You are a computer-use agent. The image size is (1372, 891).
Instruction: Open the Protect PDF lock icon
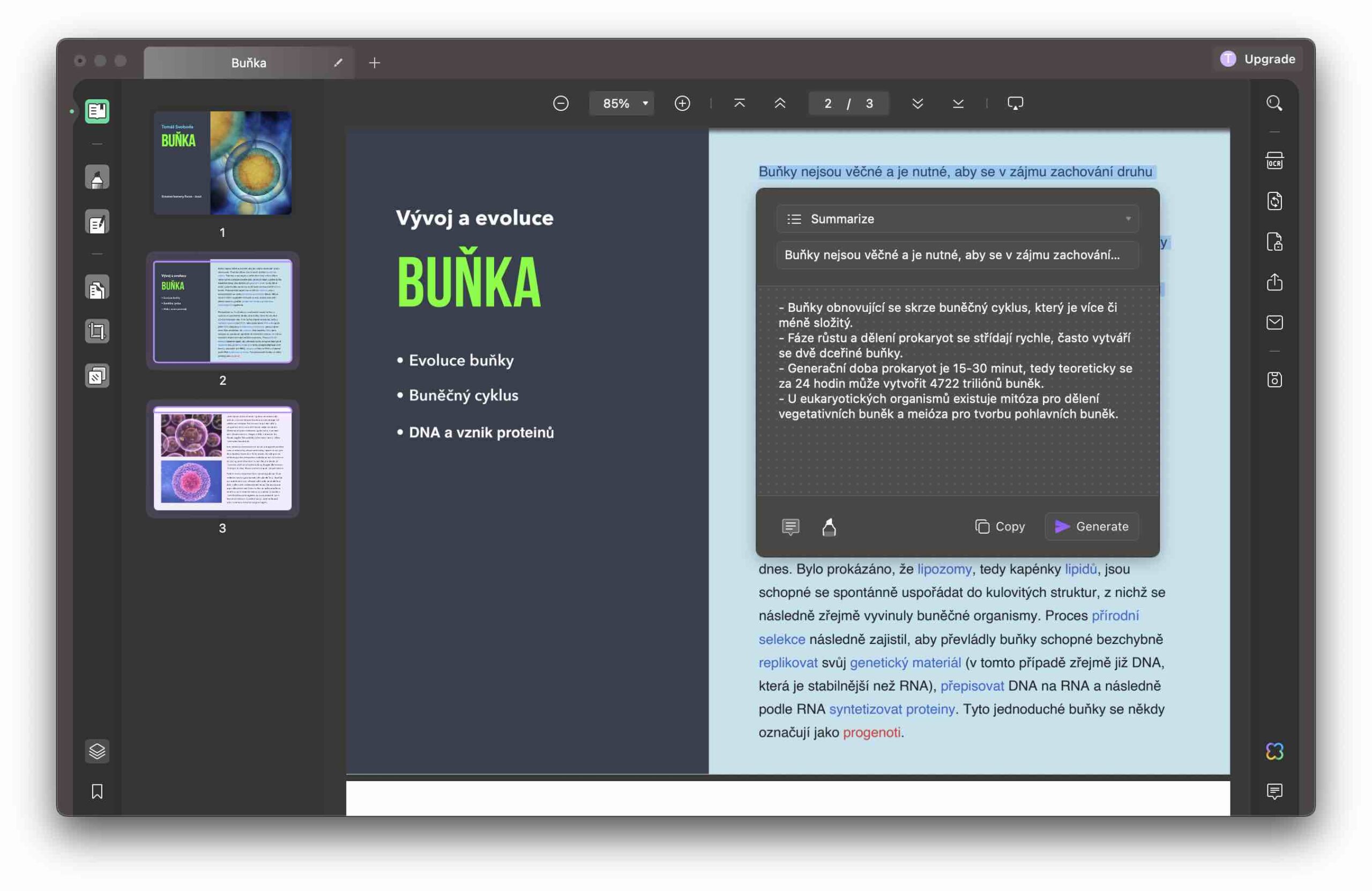[1274, 242]
